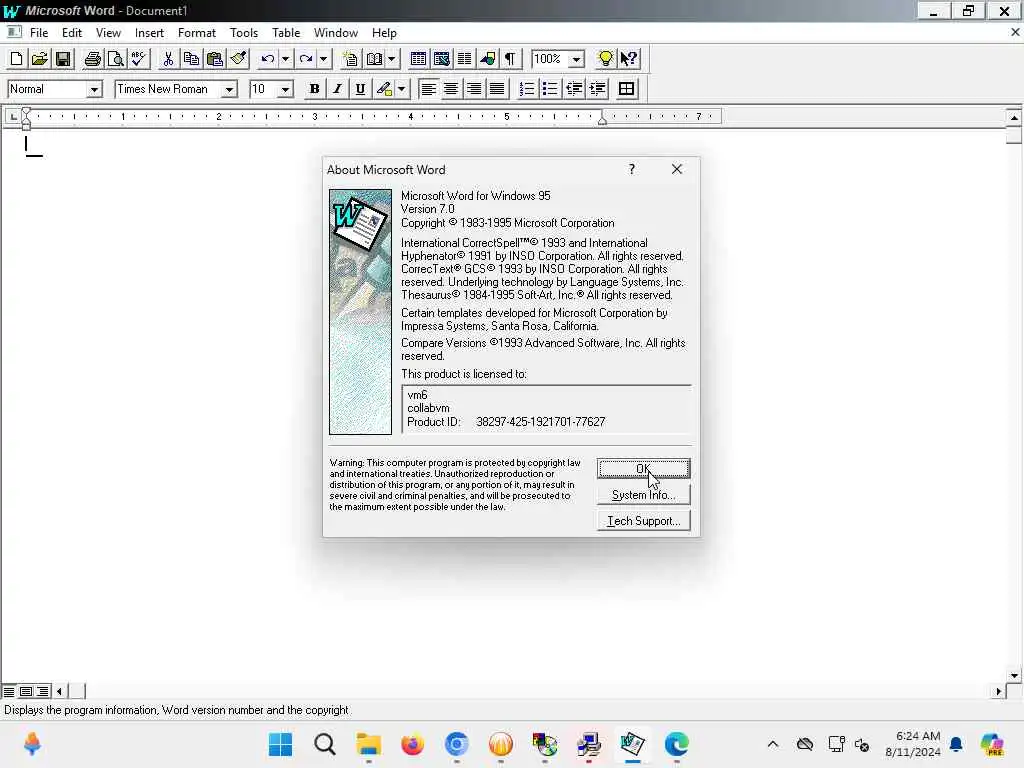Click the horizontal scrollbar right arrow

[x=998, y=691]
